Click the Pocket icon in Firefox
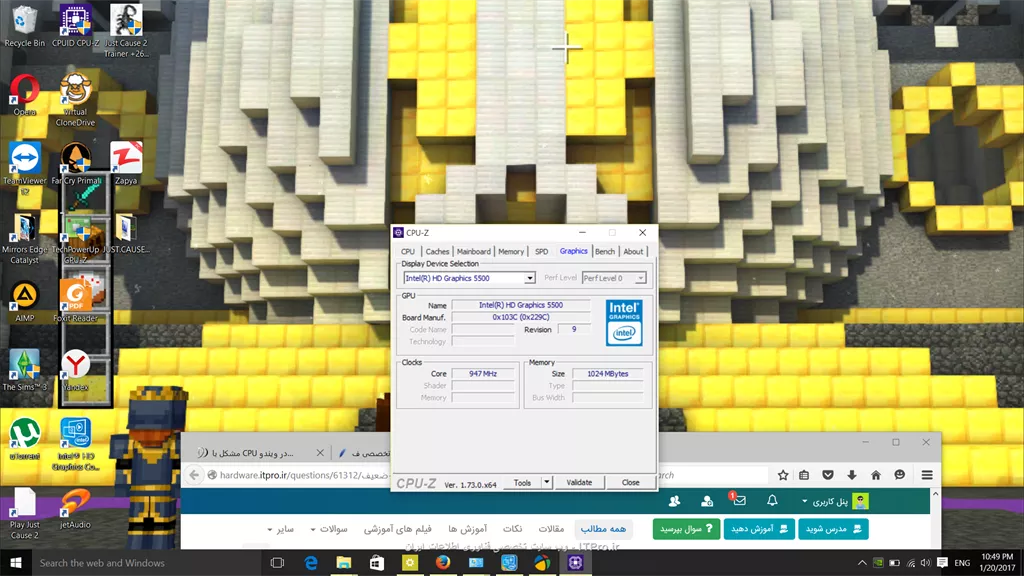 827,475
